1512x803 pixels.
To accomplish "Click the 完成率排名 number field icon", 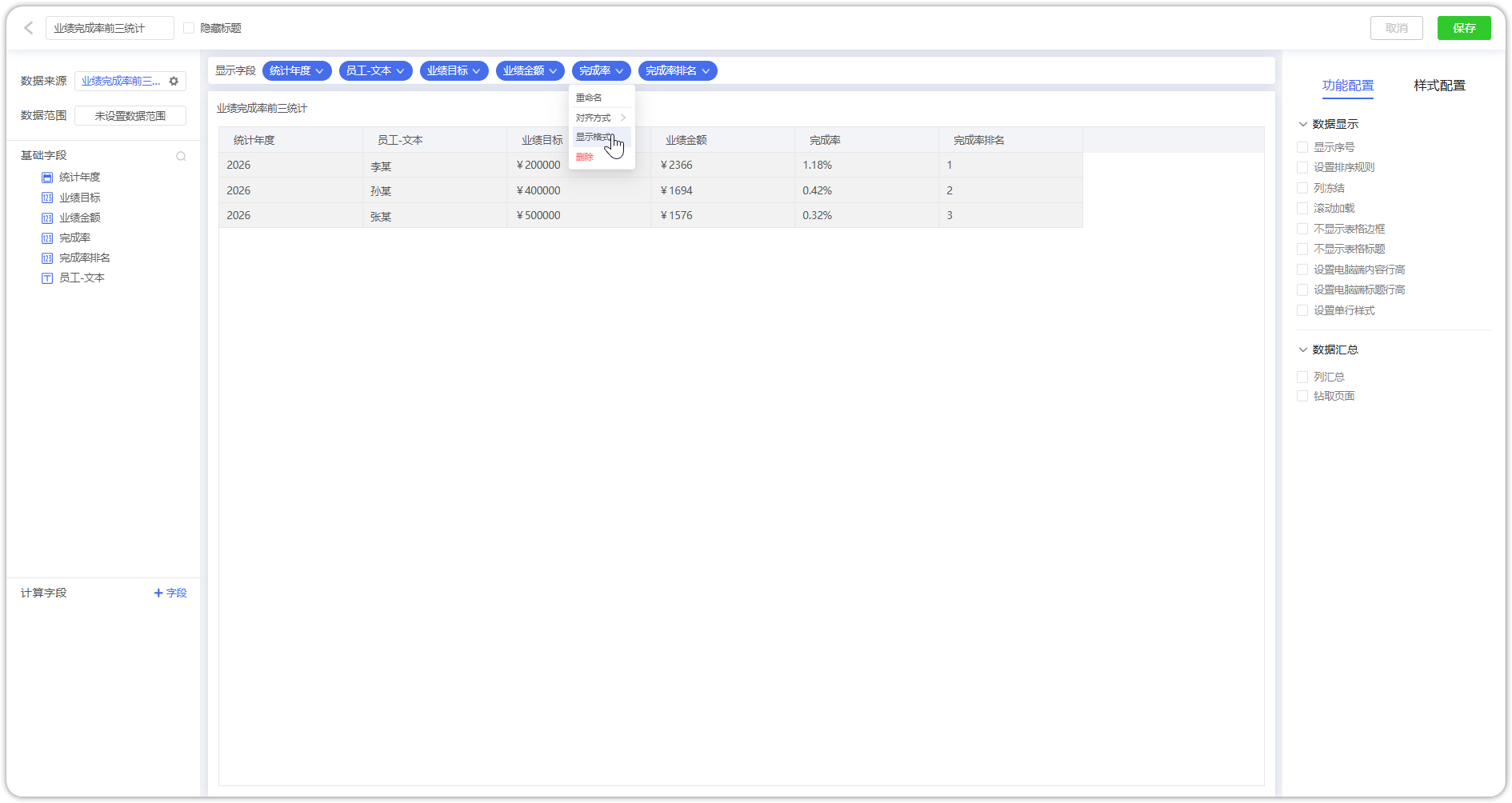I will coord(47,258).
